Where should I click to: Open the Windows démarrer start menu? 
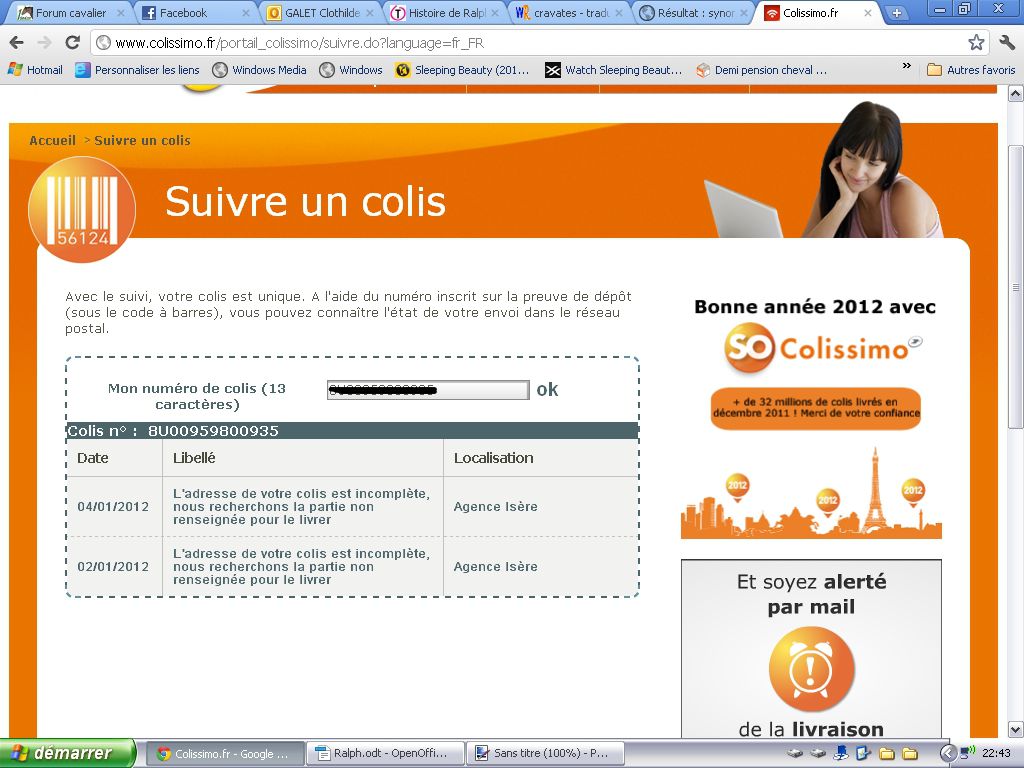coord(67,753)
